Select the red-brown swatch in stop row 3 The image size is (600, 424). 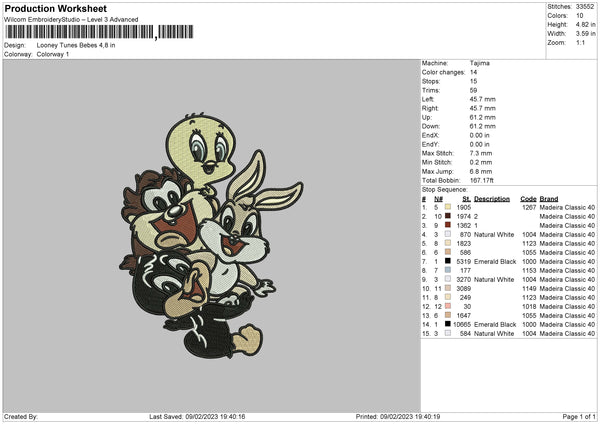point(448,225)
